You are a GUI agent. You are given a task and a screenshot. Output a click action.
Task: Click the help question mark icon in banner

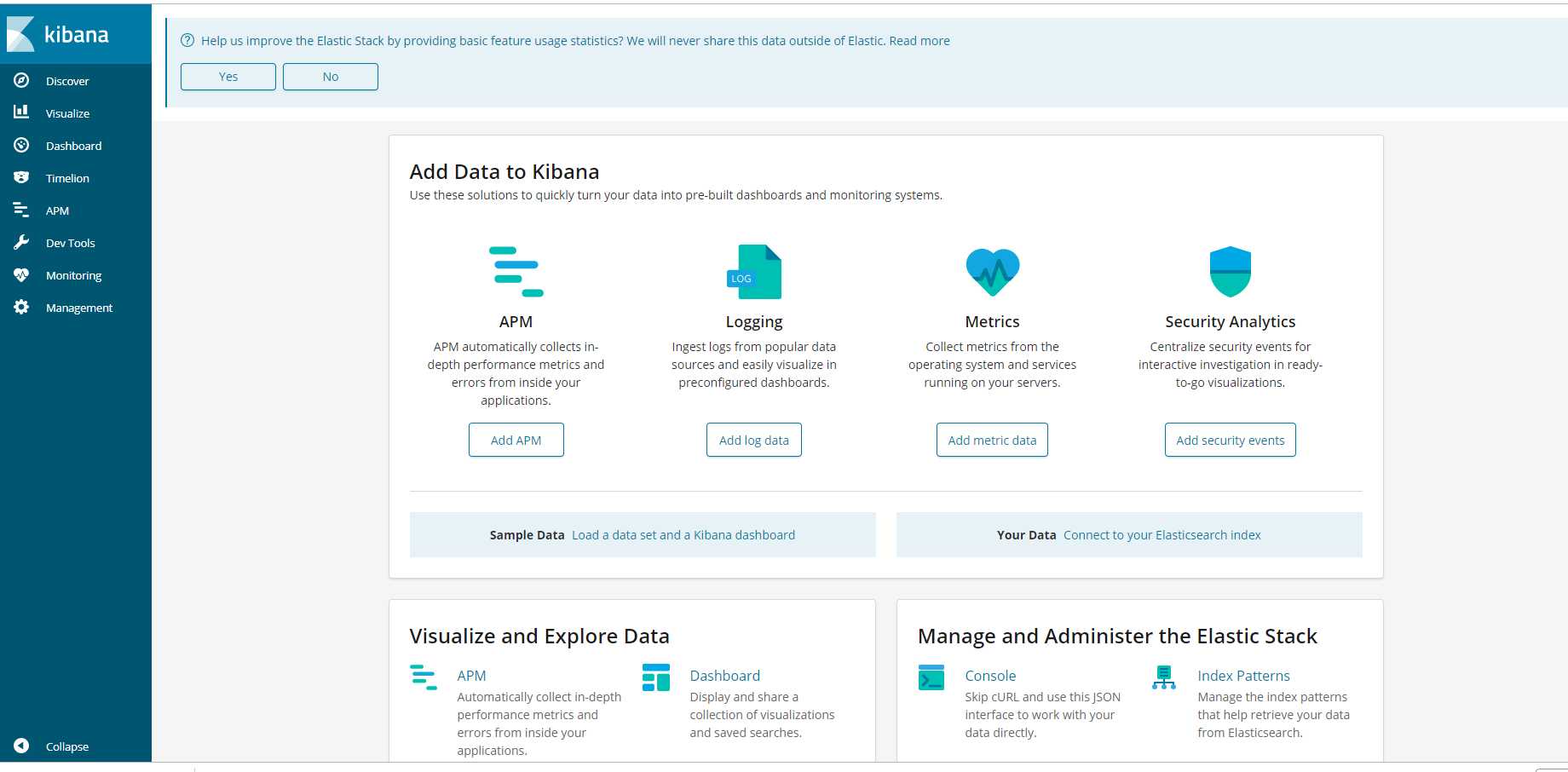point(187,40)
